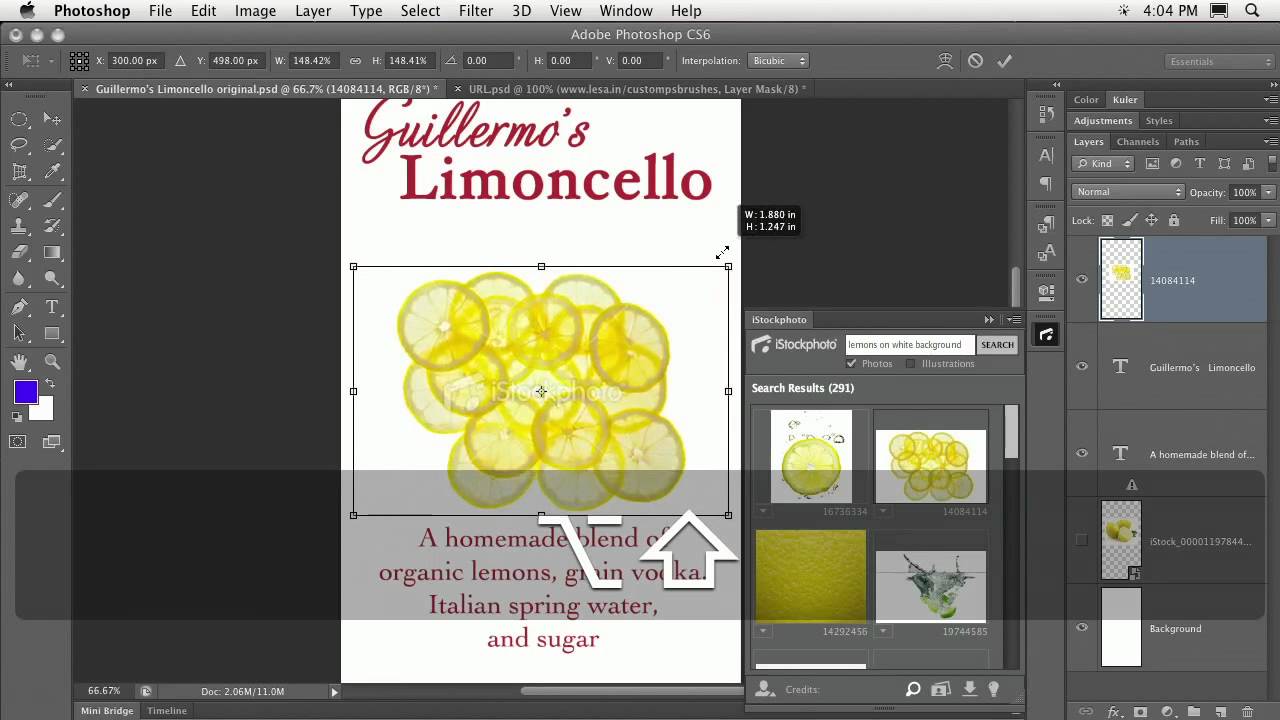Select the Lasso tool

click(x=19, y=146)
